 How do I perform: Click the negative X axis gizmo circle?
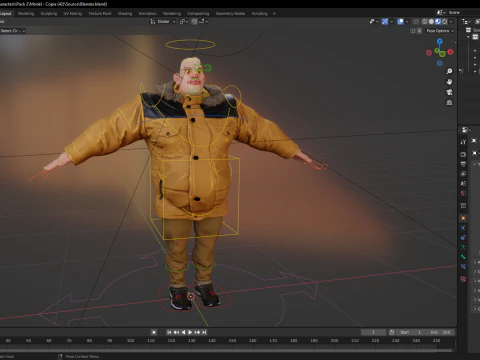tap(429, 52)
